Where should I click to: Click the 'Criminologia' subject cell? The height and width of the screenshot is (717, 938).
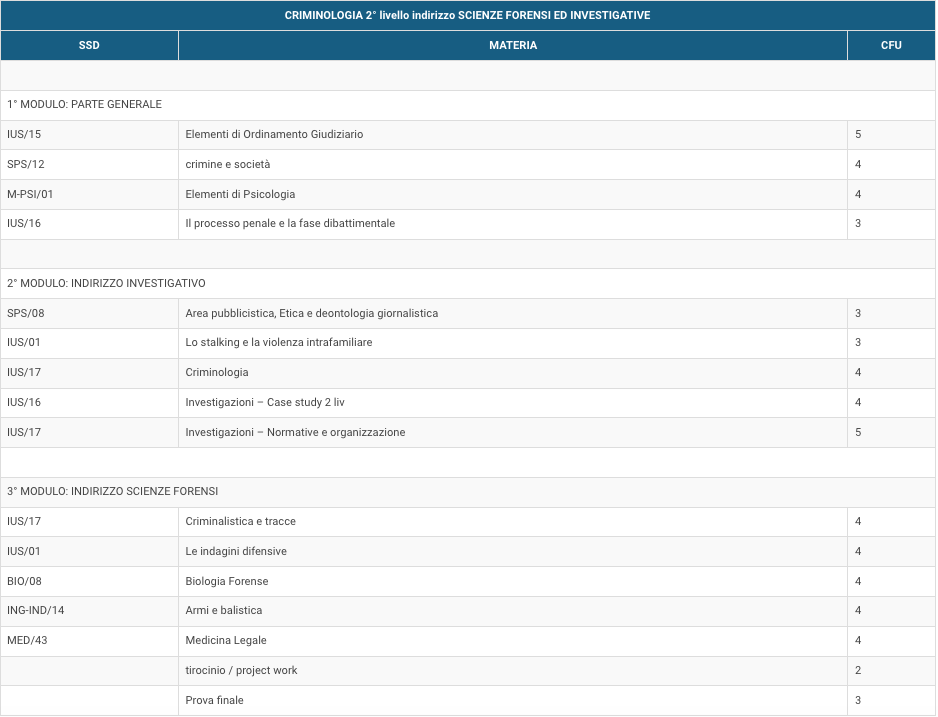pyautogui.click(x=513, y=373)
